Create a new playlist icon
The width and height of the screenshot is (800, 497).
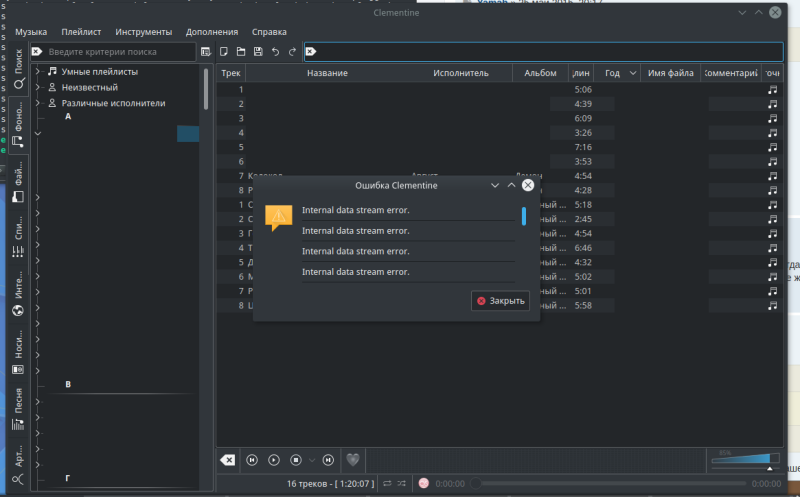pos(223,52)
